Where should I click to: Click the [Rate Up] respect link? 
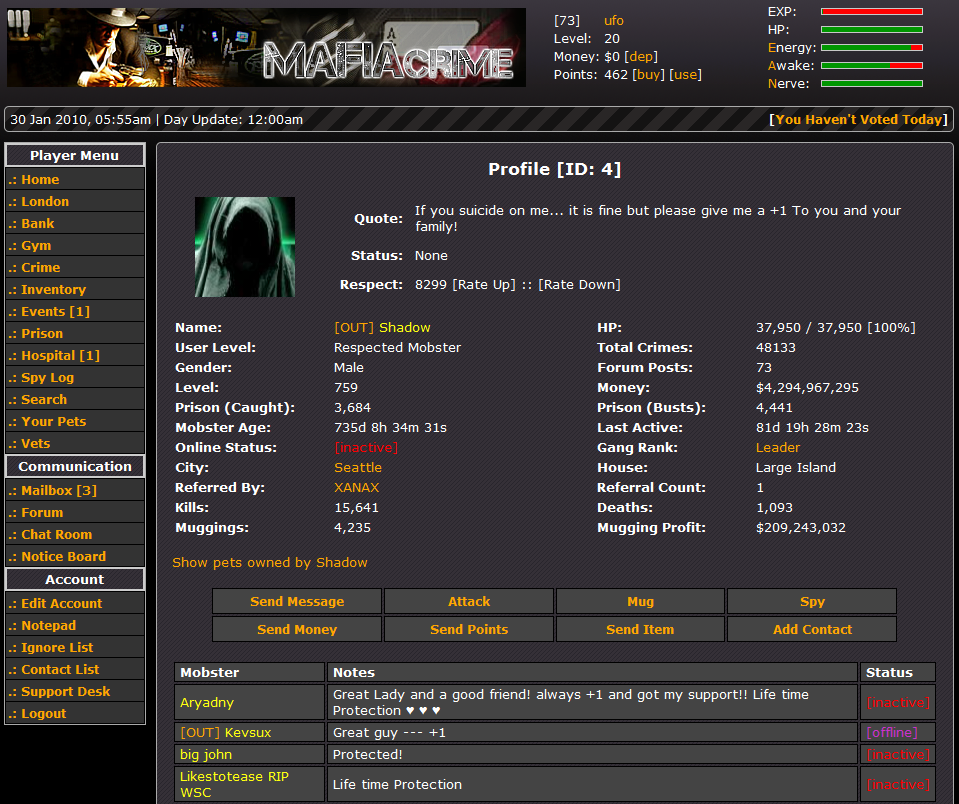pos(484,285)
